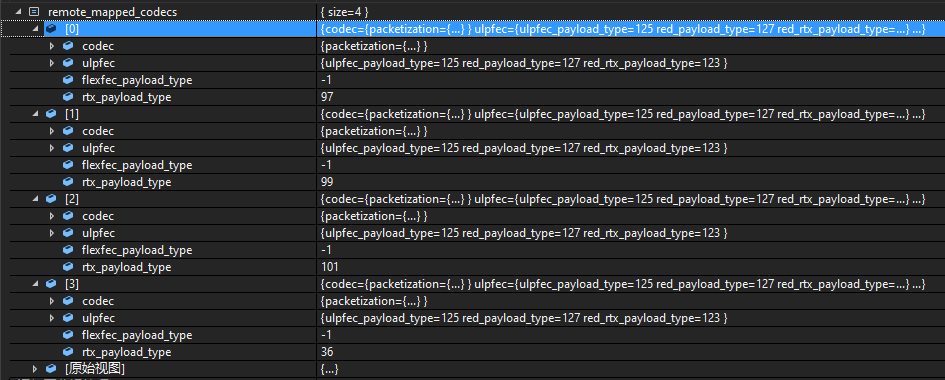Click the value 101
The image size is (945, 380).
[x=330, y=267]
